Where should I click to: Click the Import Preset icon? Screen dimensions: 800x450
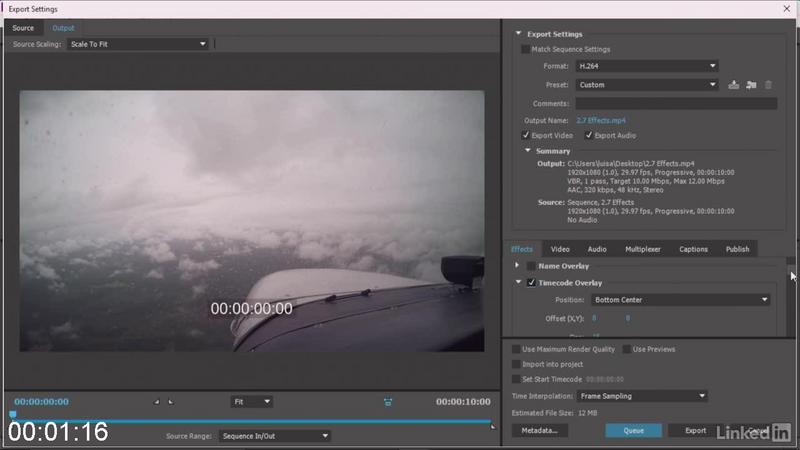click(751, 85)
